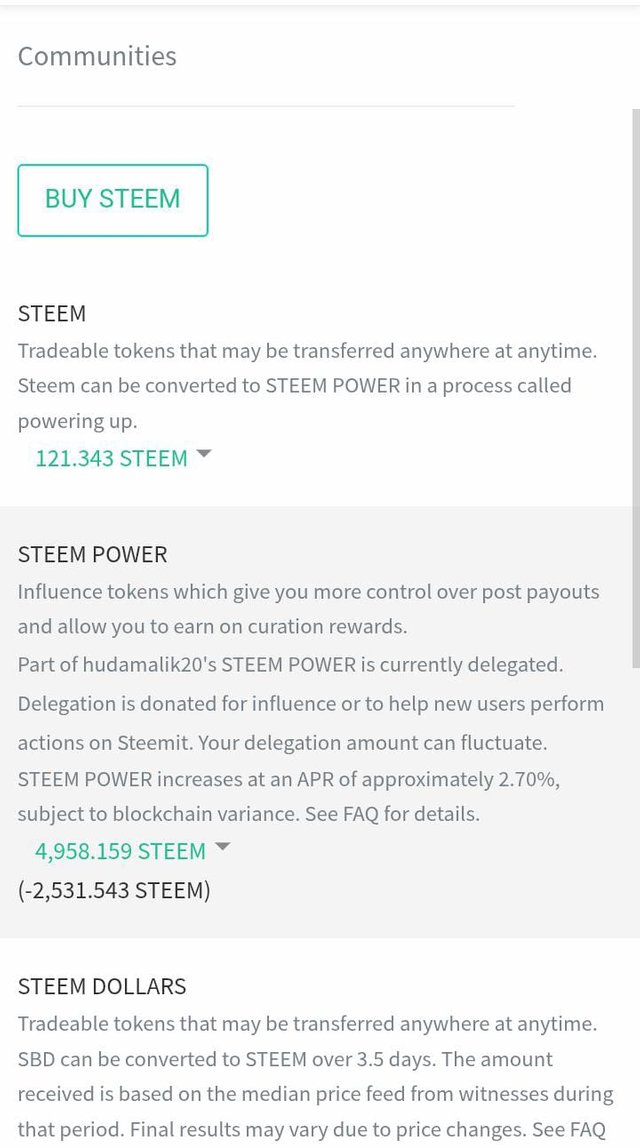This screenshot has width=640, height=1148.
Task: Click the caret arrow beside 121.343 STEEM
Action: point(204,455)
